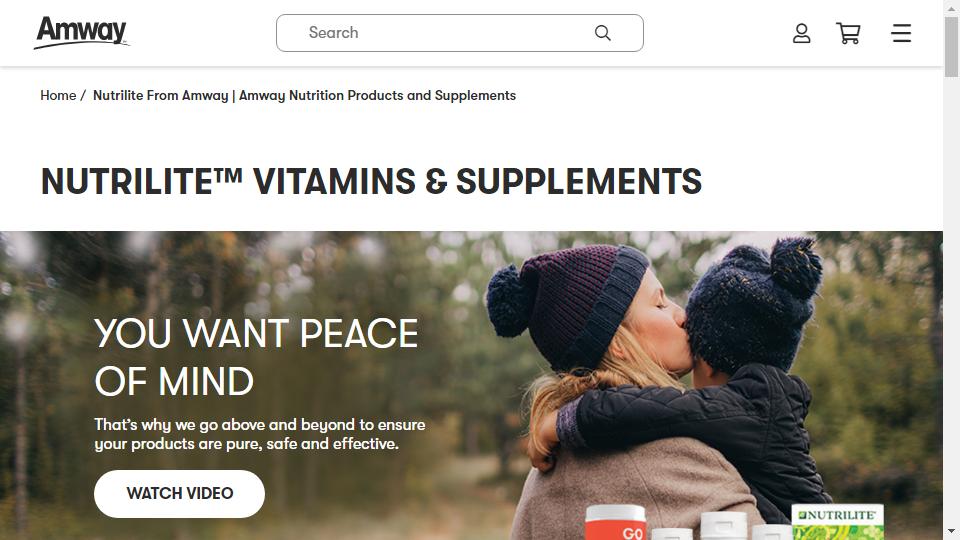The width and height of the screenshot is (960, 540).
Task: Open the hamburger menu icon
Action: pos(901,33)
